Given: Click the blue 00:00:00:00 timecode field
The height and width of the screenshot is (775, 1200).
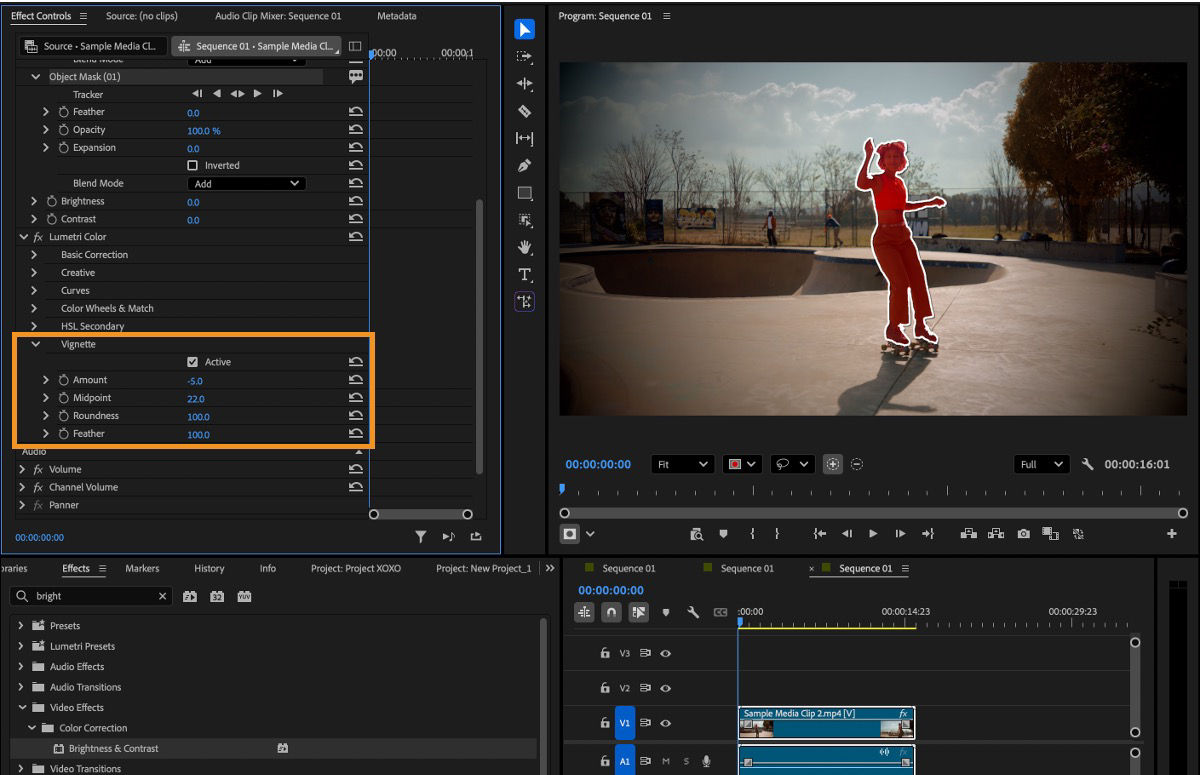Looking at the screenshot, I should point(600,463).
